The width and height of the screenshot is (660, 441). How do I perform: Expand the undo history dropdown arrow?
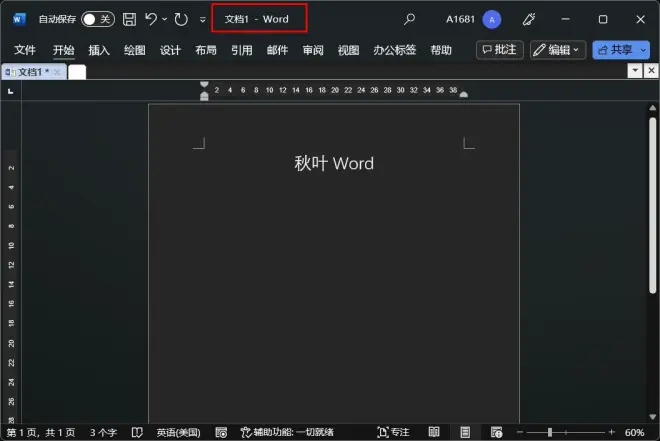[x=165, y=19]
